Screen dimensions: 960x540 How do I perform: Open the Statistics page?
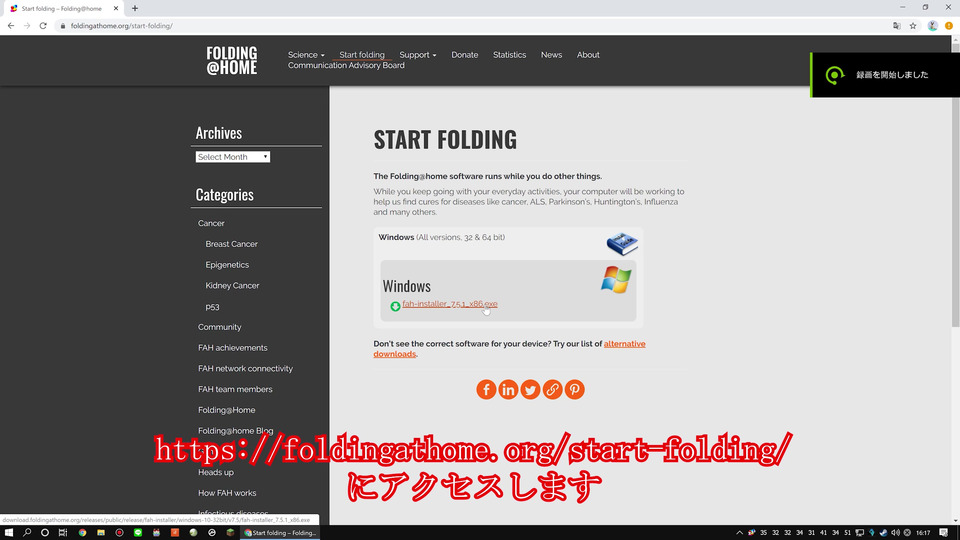point(509,54)
